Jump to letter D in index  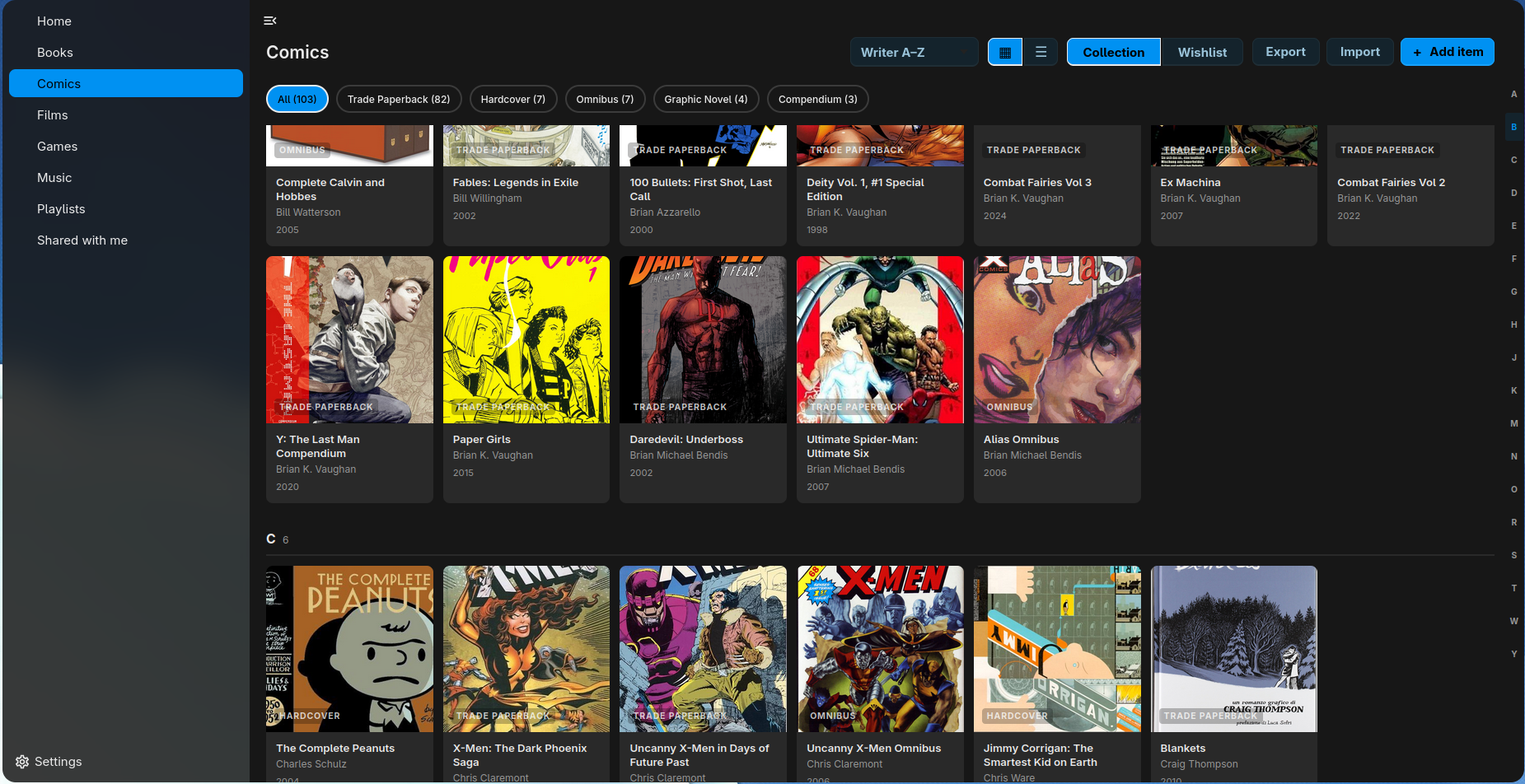(x=1513, y=193)
